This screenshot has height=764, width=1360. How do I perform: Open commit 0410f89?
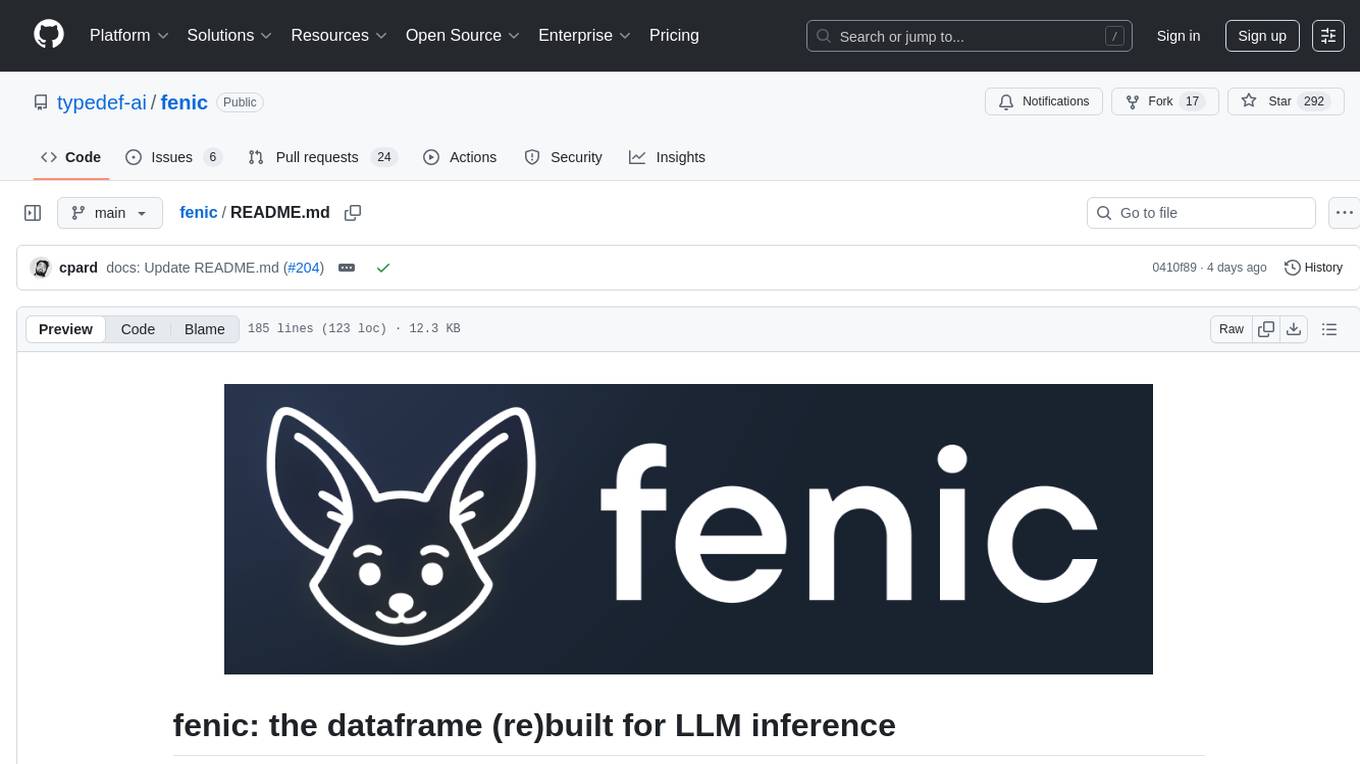[1174, 268]
